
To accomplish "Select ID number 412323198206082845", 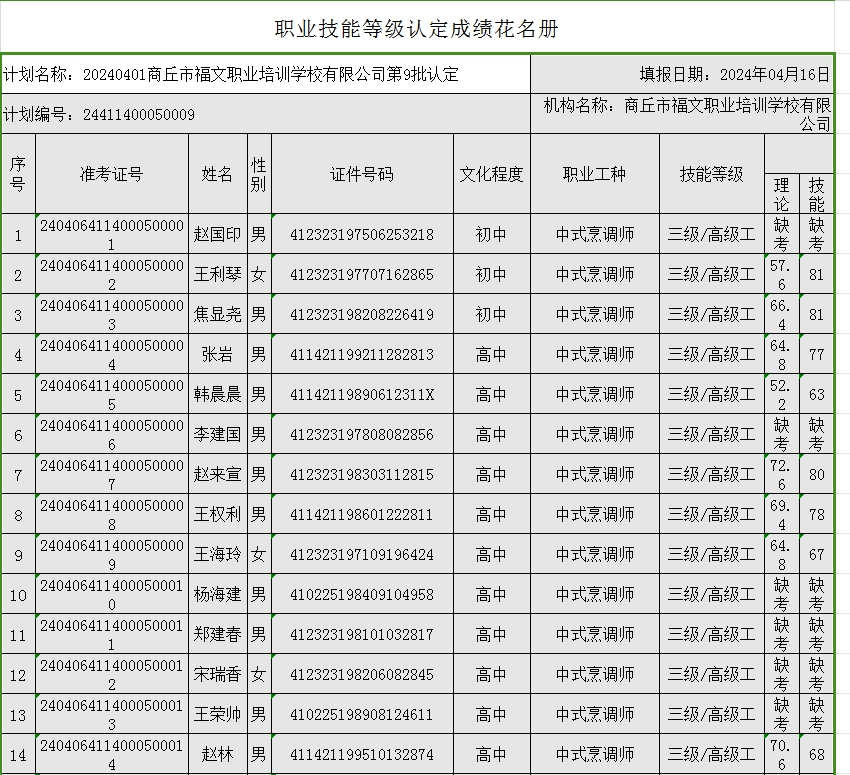I will 362,674.
